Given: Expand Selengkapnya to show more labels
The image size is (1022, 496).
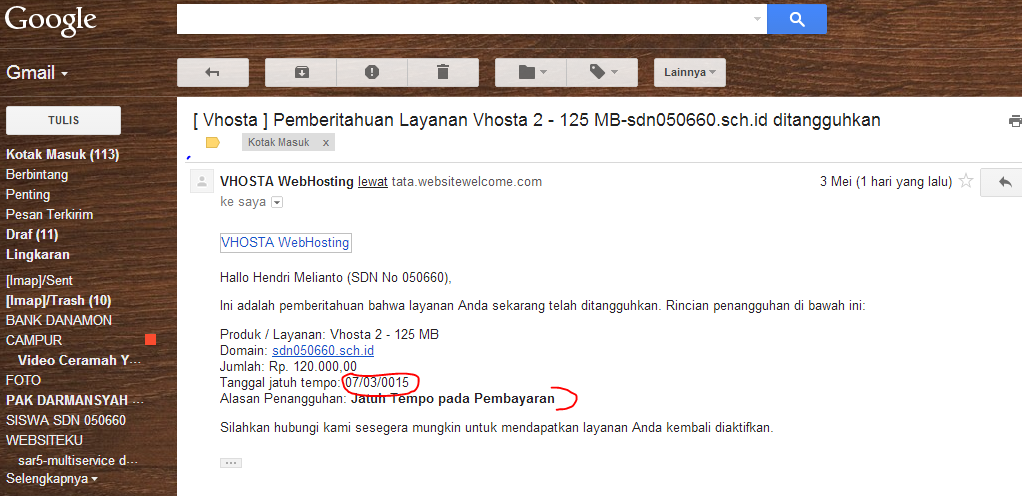Looking at the screenshot, I should pos(52,479).
